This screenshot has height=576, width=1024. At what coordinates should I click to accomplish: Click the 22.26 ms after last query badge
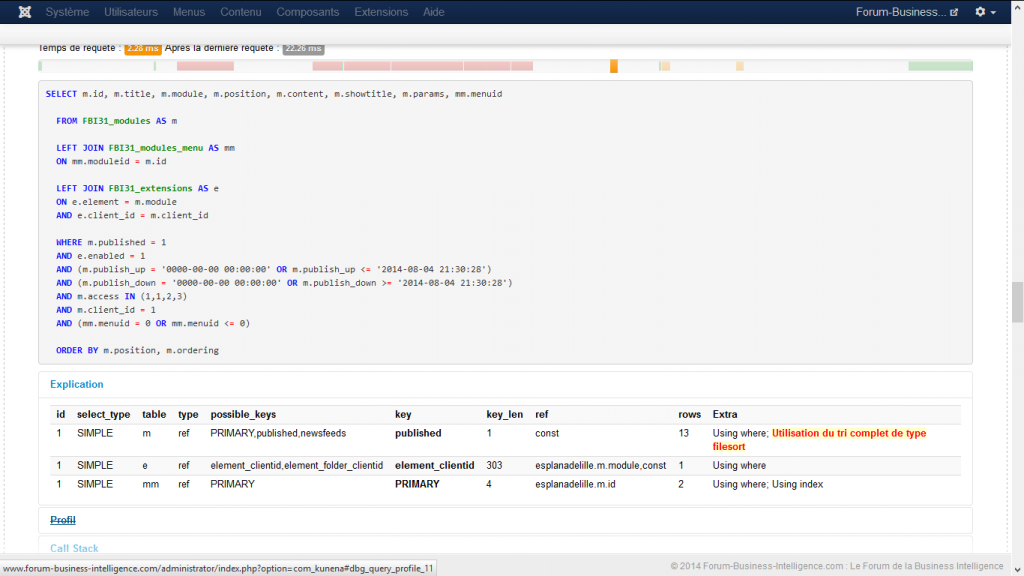[303, 48]
